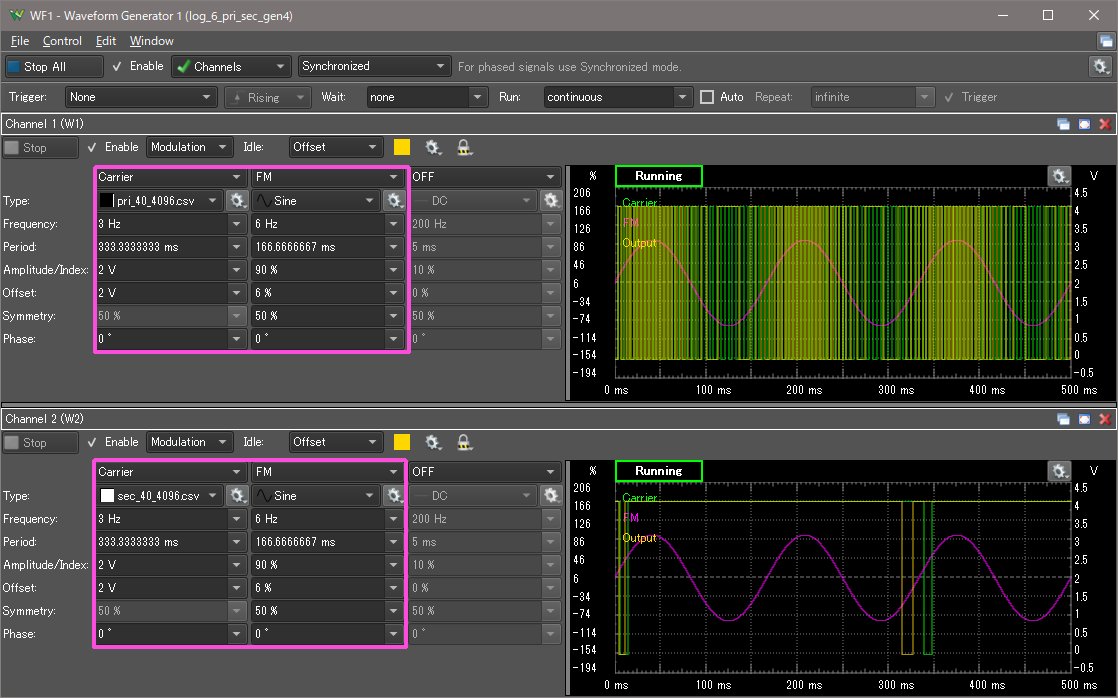Click the Channel 2 yellow color swatch
This screenshot has height=698, width=1118.
(402, 442)
